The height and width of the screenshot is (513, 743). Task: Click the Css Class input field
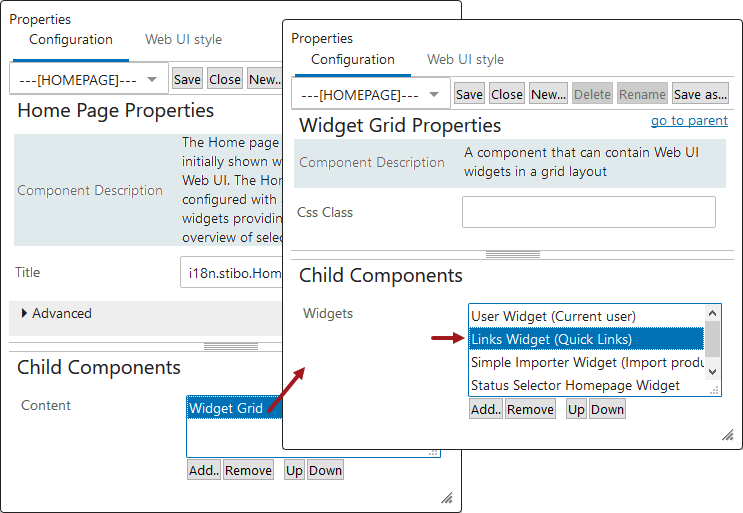[588, 212]
